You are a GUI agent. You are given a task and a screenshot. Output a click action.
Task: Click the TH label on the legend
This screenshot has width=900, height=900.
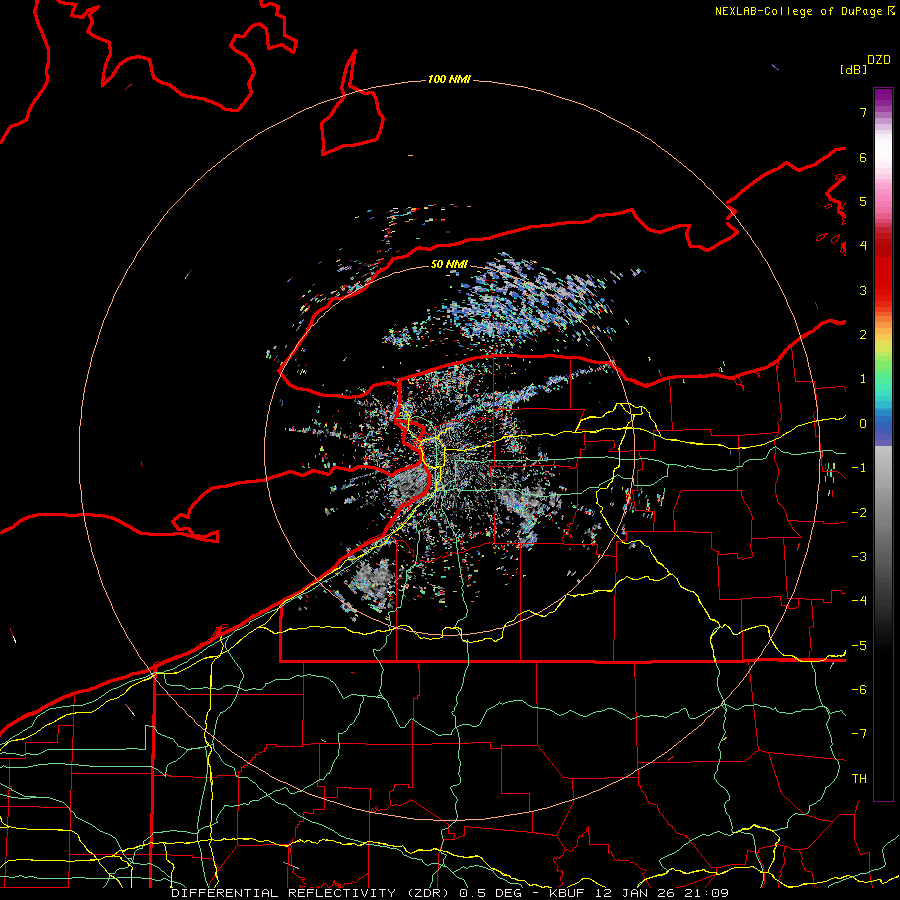click(859, 779)
